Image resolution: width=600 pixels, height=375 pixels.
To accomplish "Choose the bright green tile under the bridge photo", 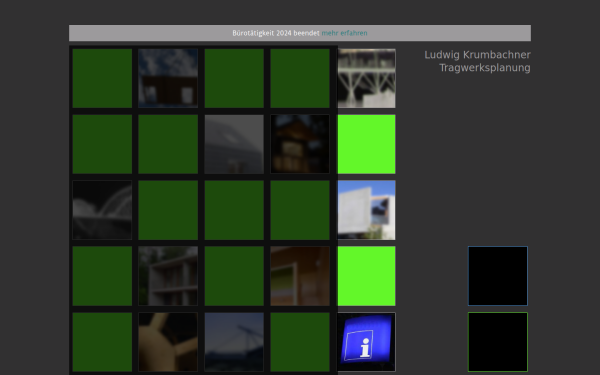I will 366,144.
